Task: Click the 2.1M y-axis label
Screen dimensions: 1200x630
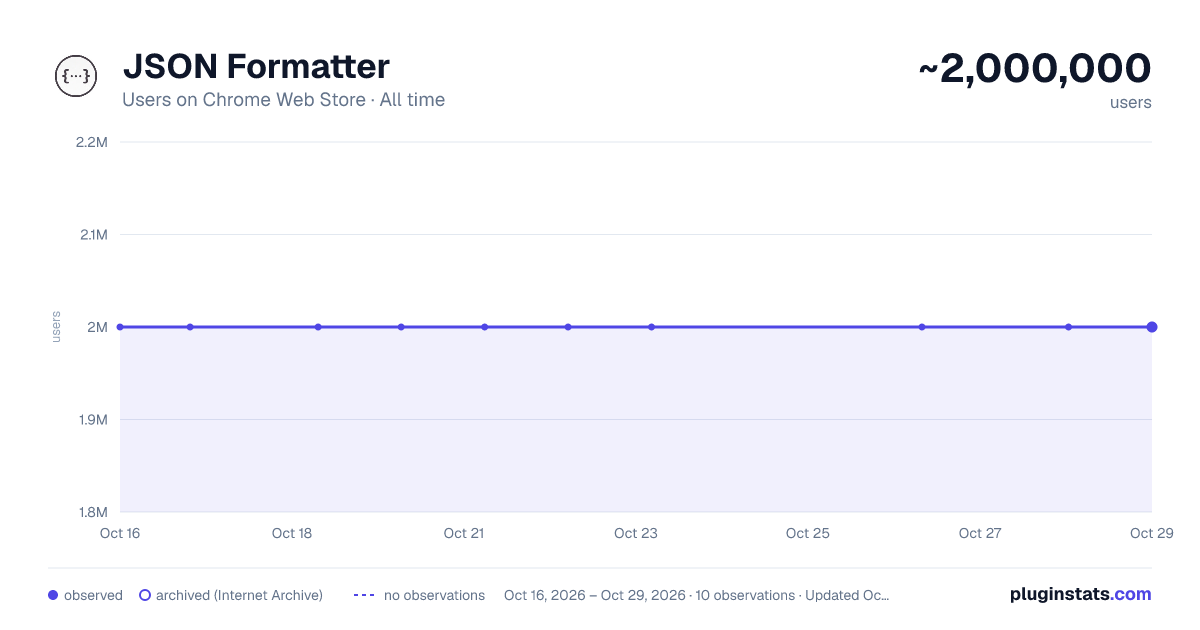Action: pos(92,235)
